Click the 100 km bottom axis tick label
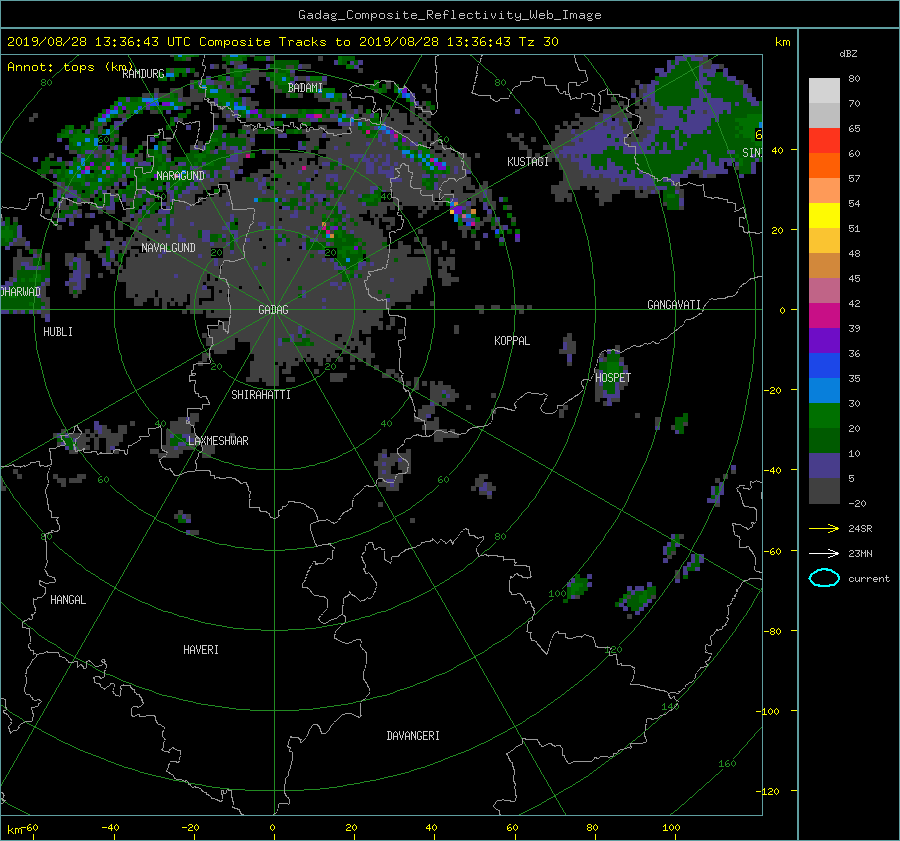 coord(671,828)
